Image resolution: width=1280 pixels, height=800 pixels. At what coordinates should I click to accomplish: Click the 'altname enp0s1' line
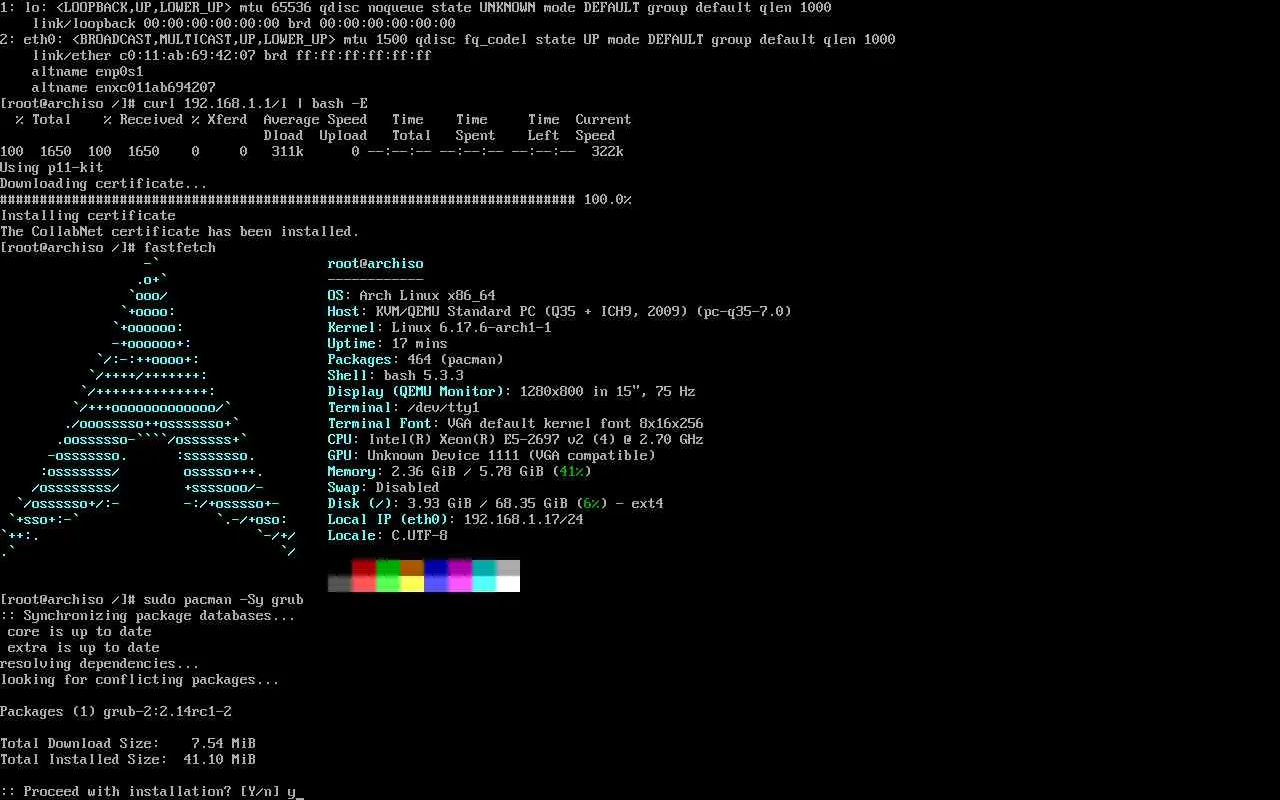[x=88, y=72]
